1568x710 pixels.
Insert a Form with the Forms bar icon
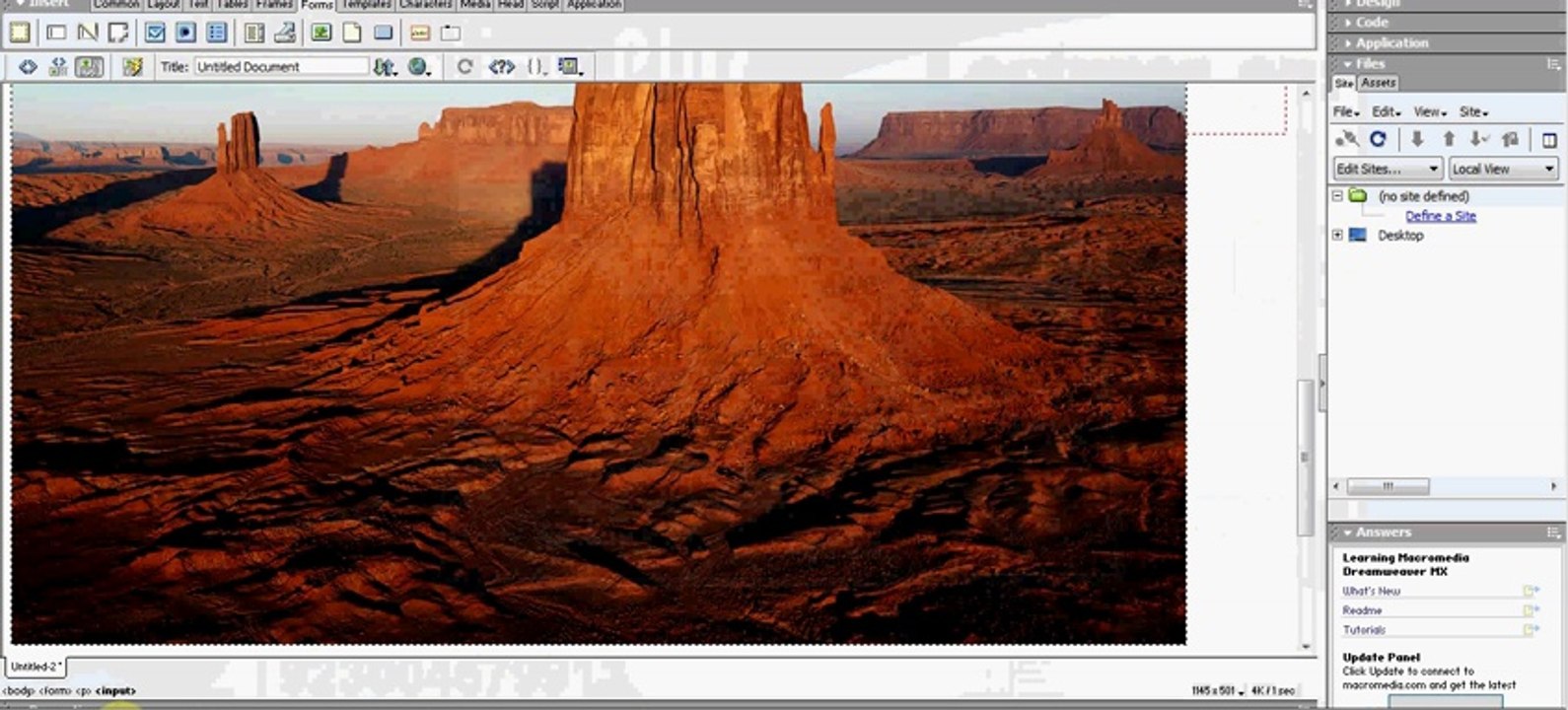tap(20, 33)
